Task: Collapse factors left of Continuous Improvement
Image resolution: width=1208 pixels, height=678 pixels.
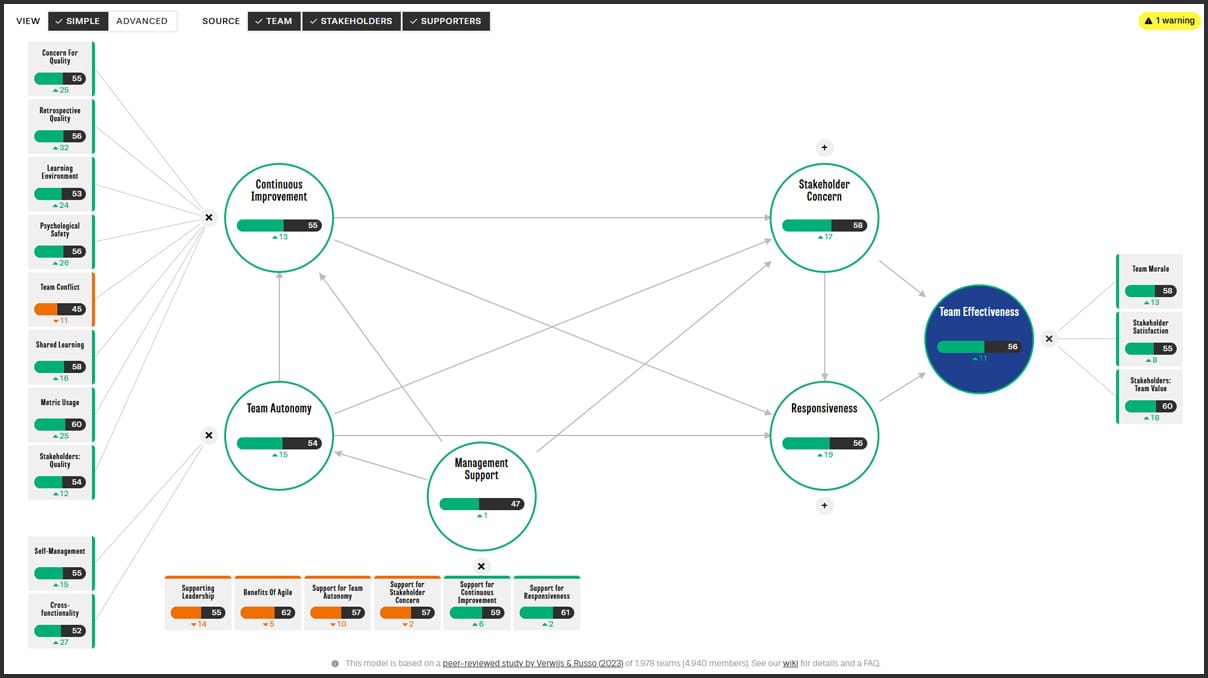Action: click(x=209, y=217)
